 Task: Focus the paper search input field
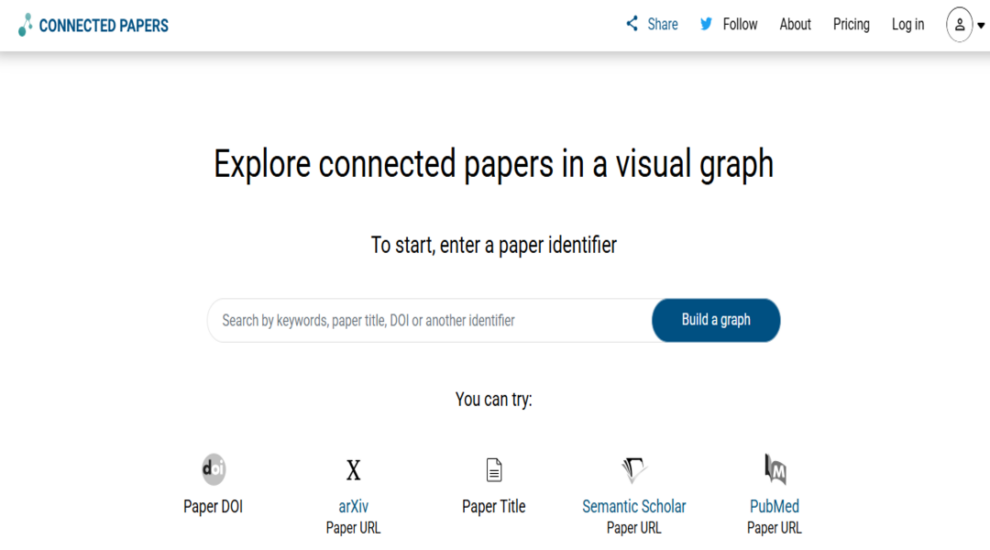click(x=430, y=320)
